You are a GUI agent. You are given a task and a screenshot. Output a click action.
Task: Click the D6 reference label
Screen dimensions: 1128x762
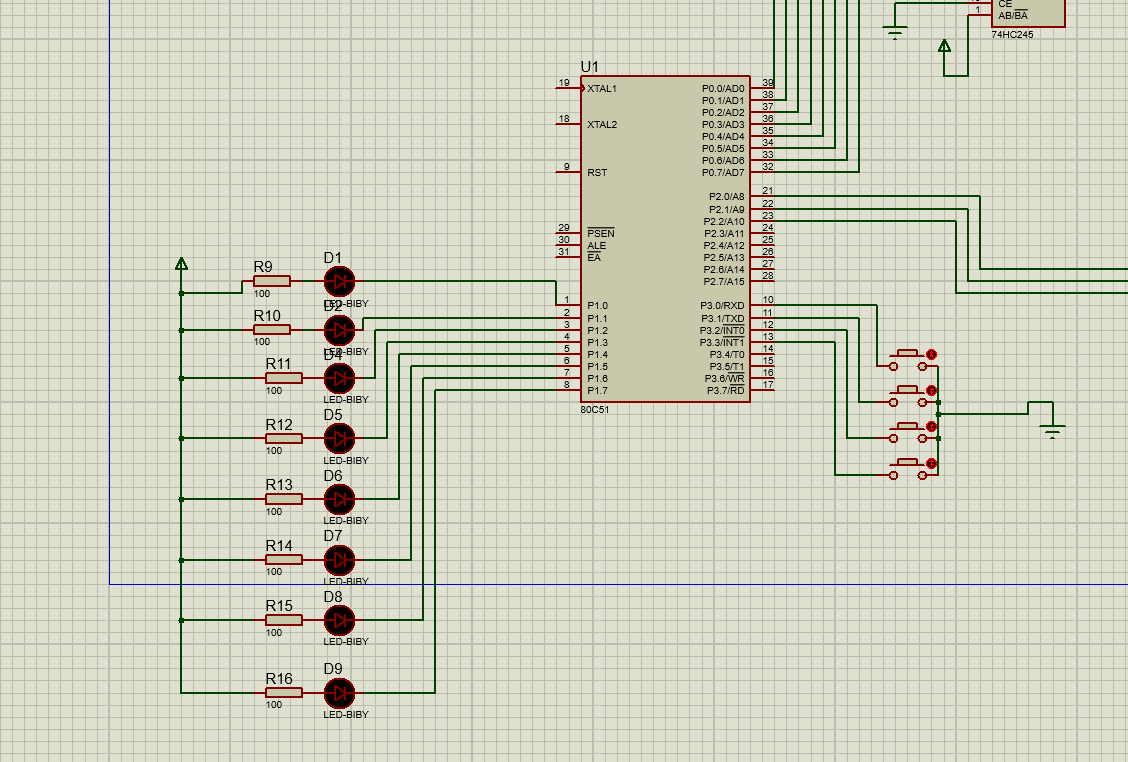pyautogui.click(x=333, y=476)
